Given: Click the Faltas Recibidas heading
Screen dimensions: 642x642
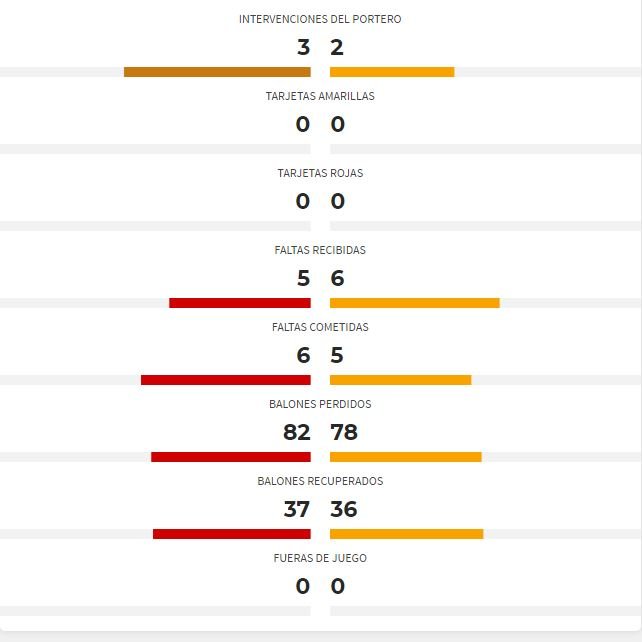Looking at the screenshot, I should click(x=320, y=250).
